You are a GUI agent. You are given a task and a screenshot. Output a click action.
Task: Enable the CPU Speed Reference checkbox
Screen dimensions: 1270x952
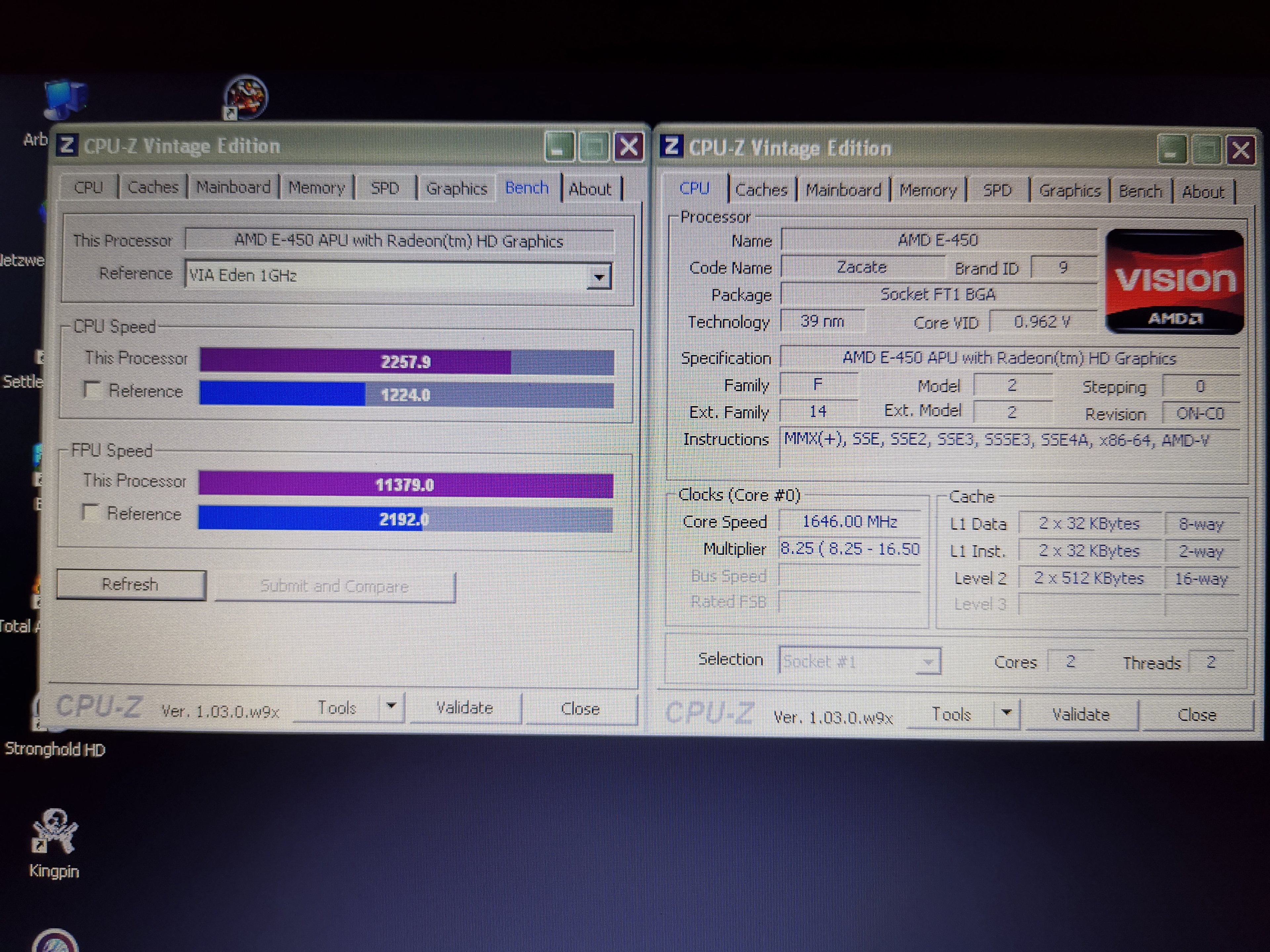[x=92, y=390]
